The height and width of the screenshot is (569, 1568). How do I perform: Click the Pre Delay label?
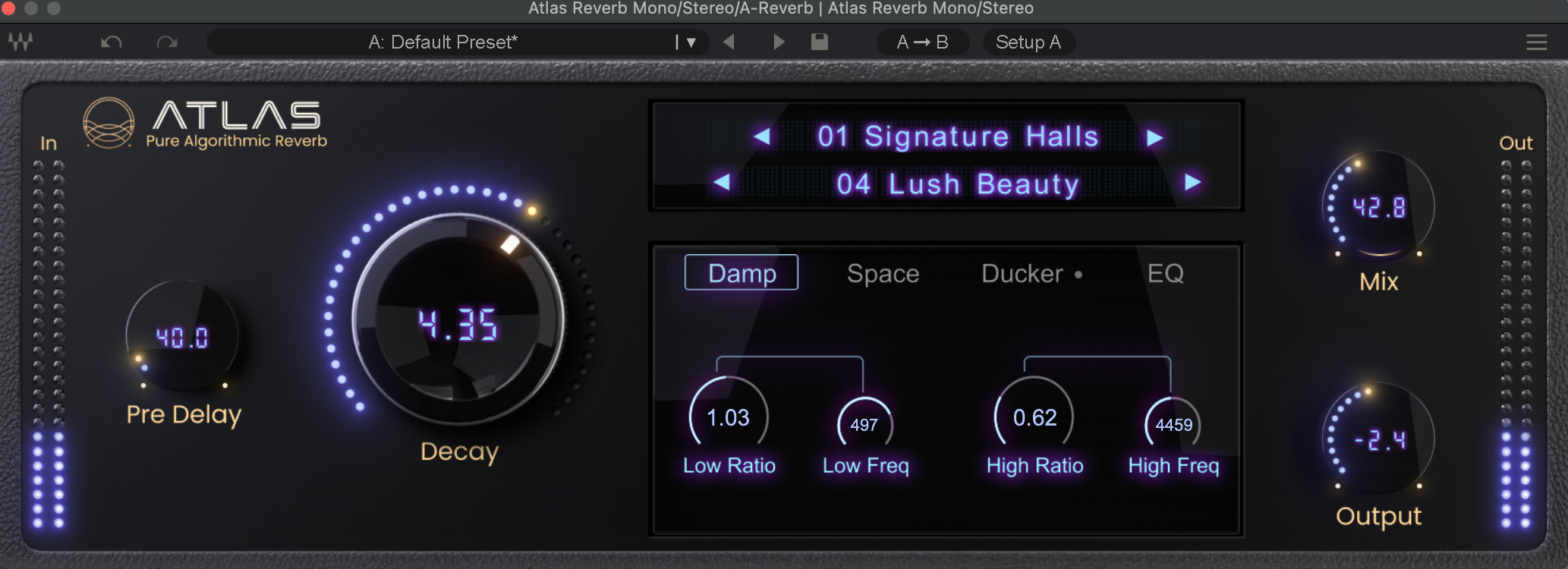click(x=184, y=414)
